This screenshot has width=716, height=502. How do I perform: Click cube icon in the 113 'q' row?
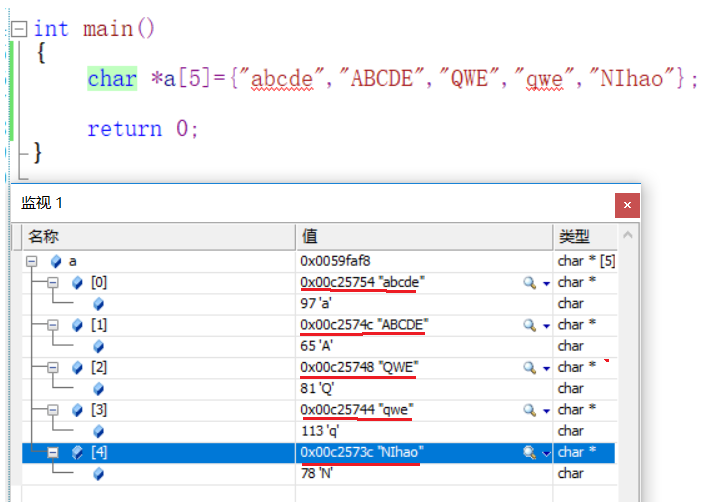pos(99,432)
